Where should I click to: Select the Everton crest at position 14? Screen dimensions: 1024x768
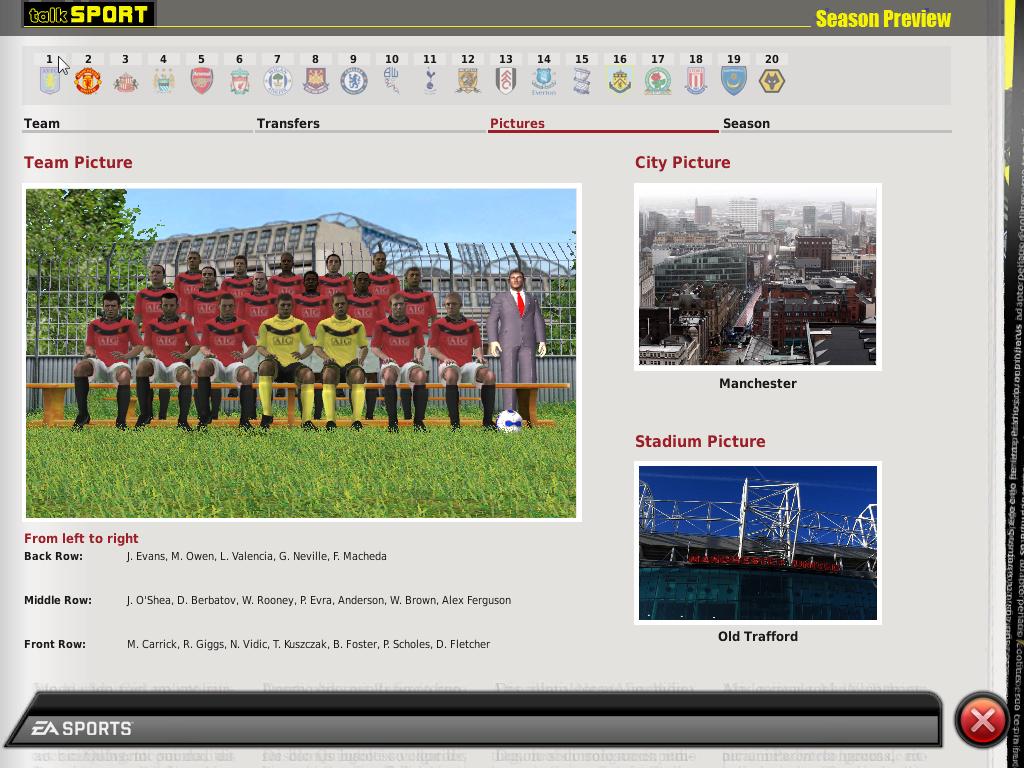click(x=543, y=81)
